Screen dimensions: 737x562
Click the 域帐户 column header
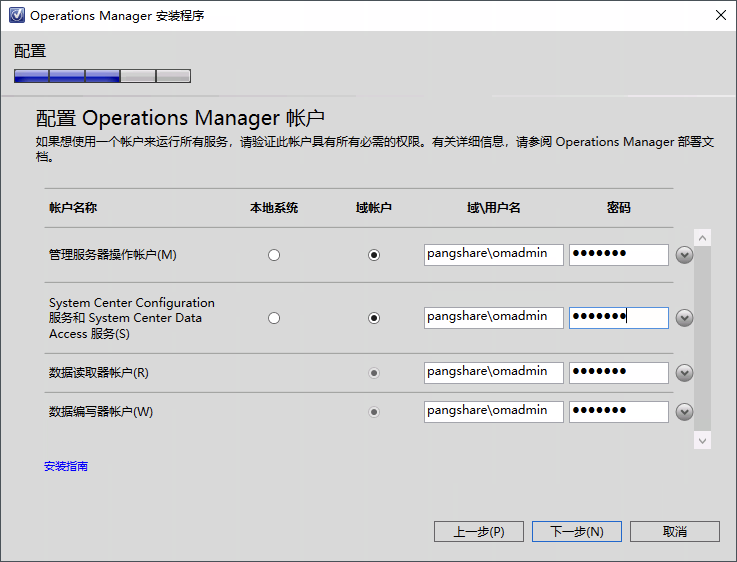(x=374, y=208)
